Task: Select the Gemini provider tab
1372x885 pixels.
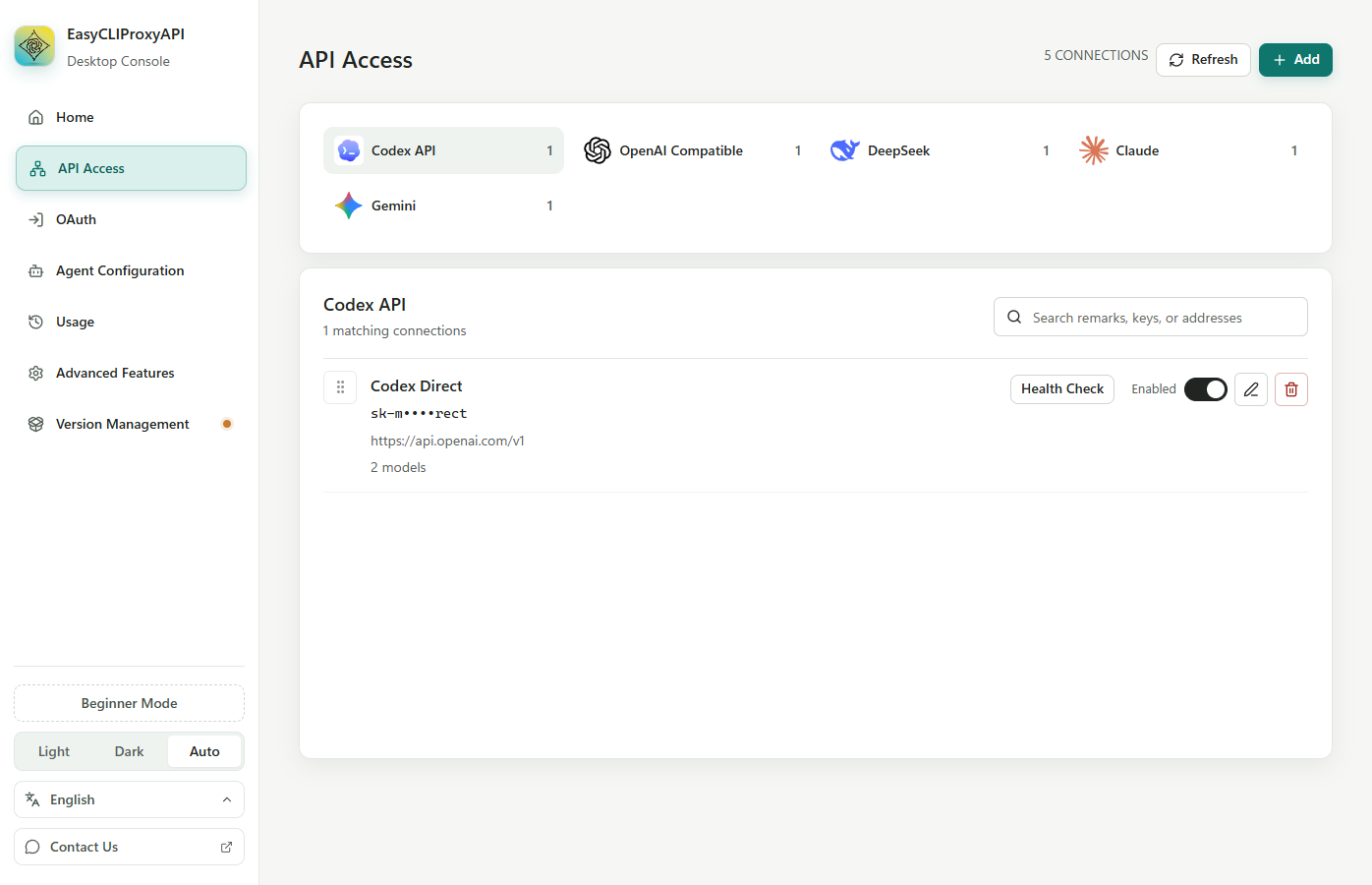Action: click(x=443, y=206)
